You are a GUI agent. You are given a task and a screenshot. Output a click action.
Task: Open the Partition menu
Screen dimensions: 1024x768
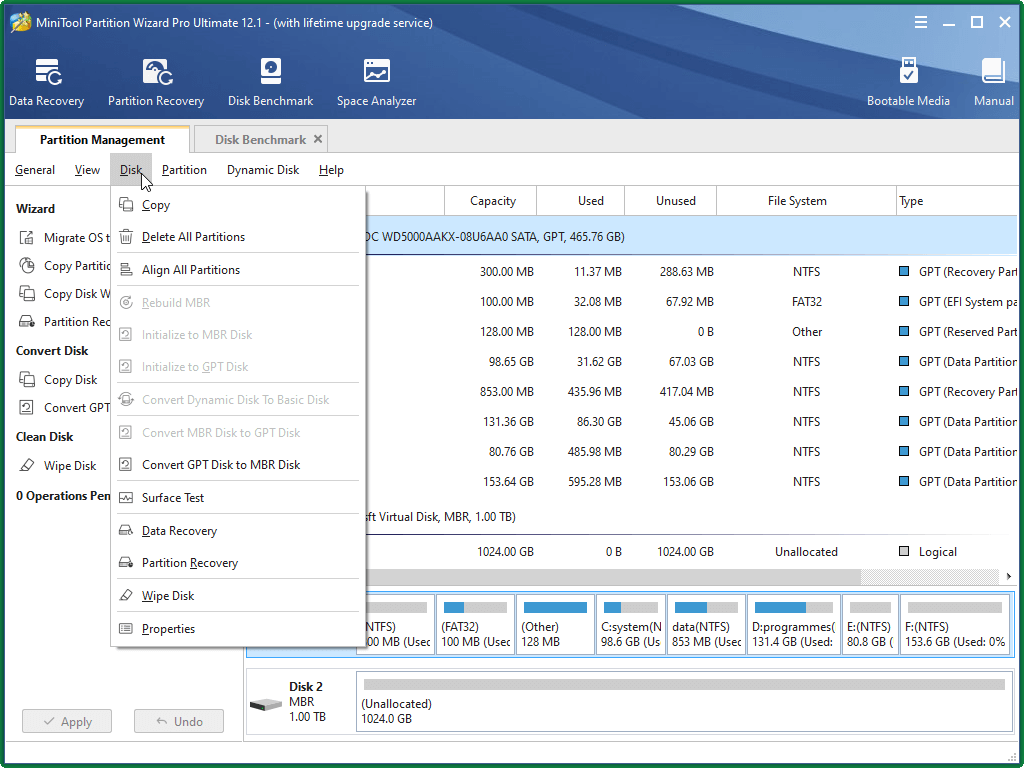184,170
